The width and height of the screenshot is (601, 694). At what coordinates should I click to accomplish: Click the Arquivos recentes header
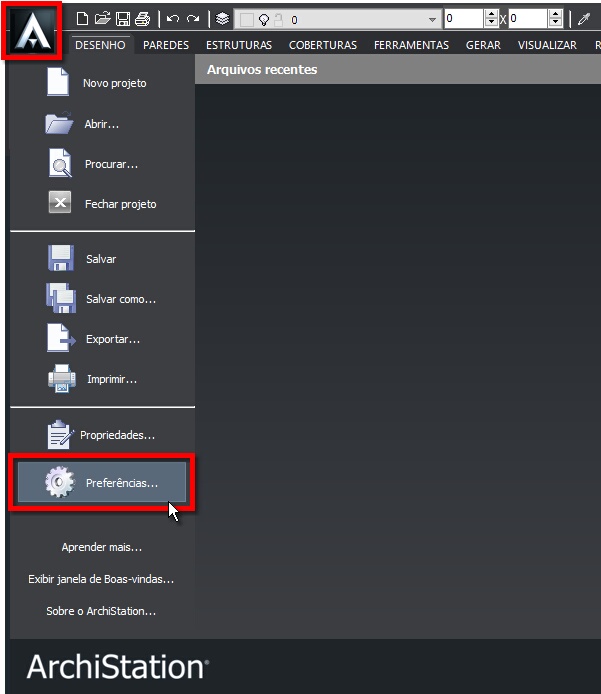[262, 69]
